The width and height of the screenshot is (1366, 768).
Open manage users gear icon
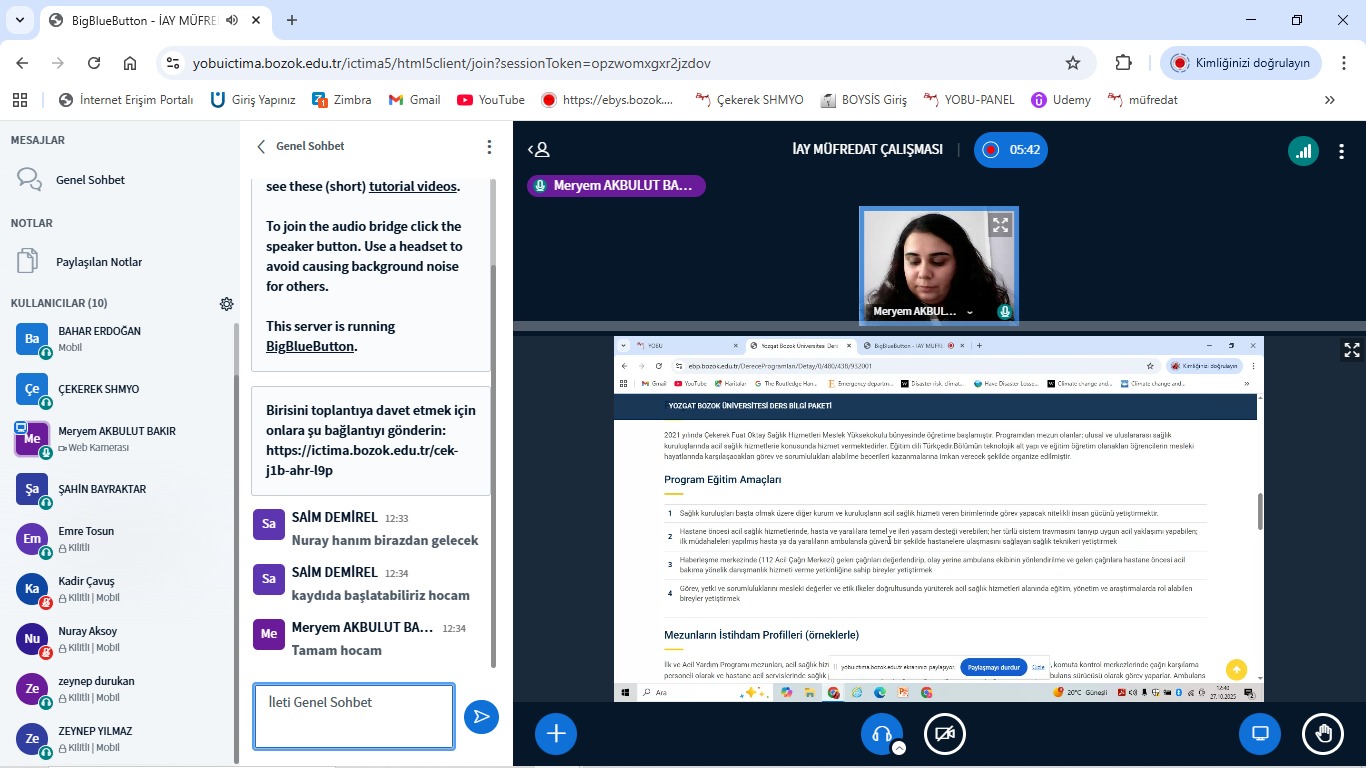(x=226, y=304)
